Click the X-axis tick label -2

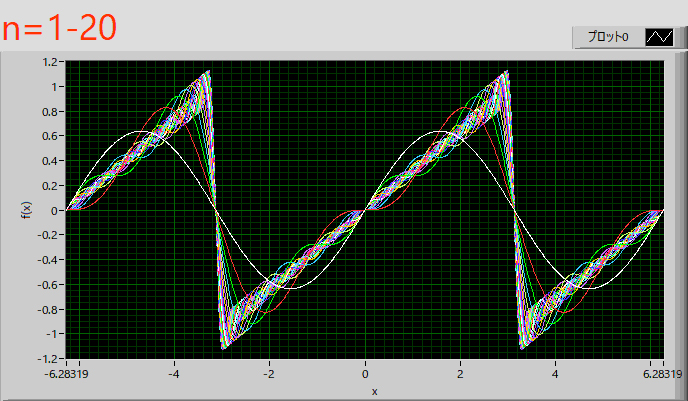(269, 375)
